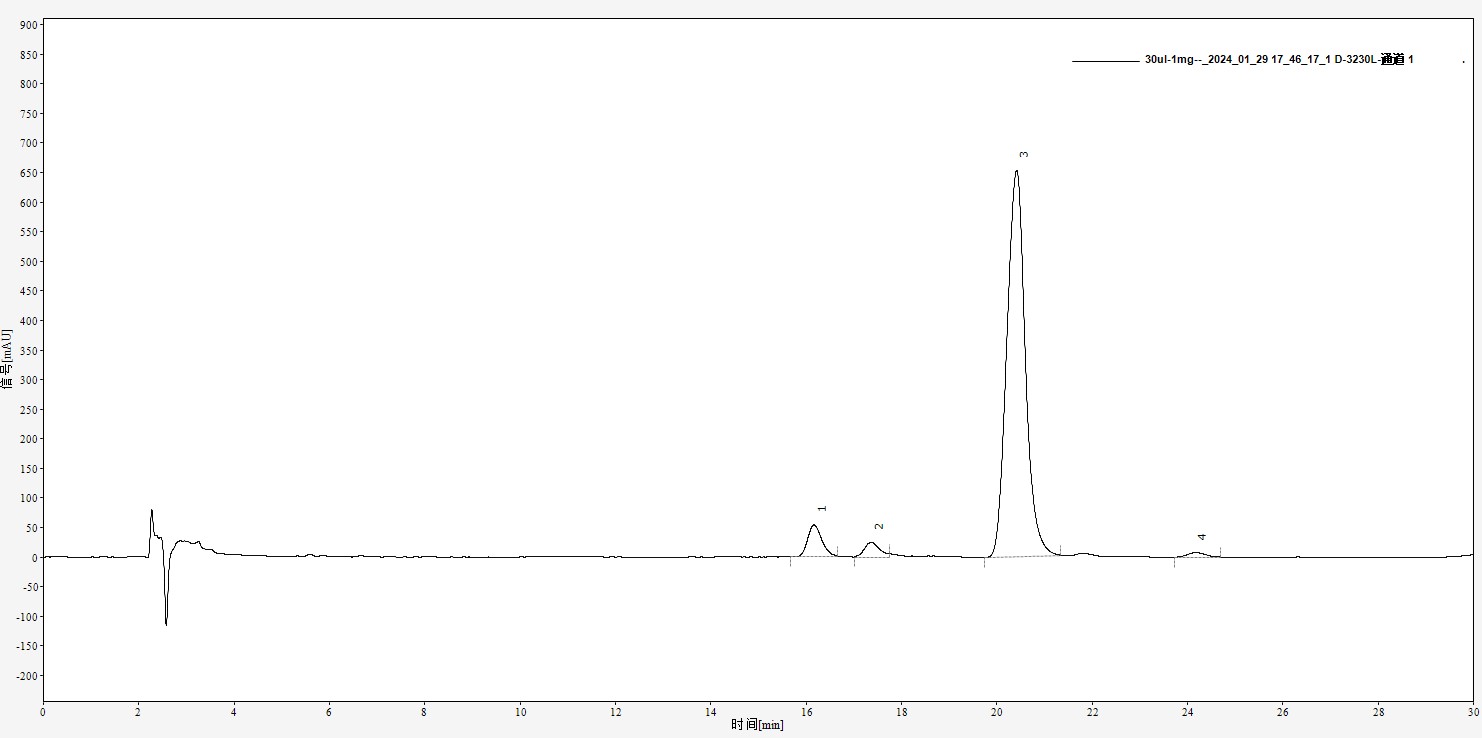Screen dimensions: 1482x738
Task: Click the y-axis signal label 信号[mAU]
Action: pyautogui.click(x=7, y=358)
